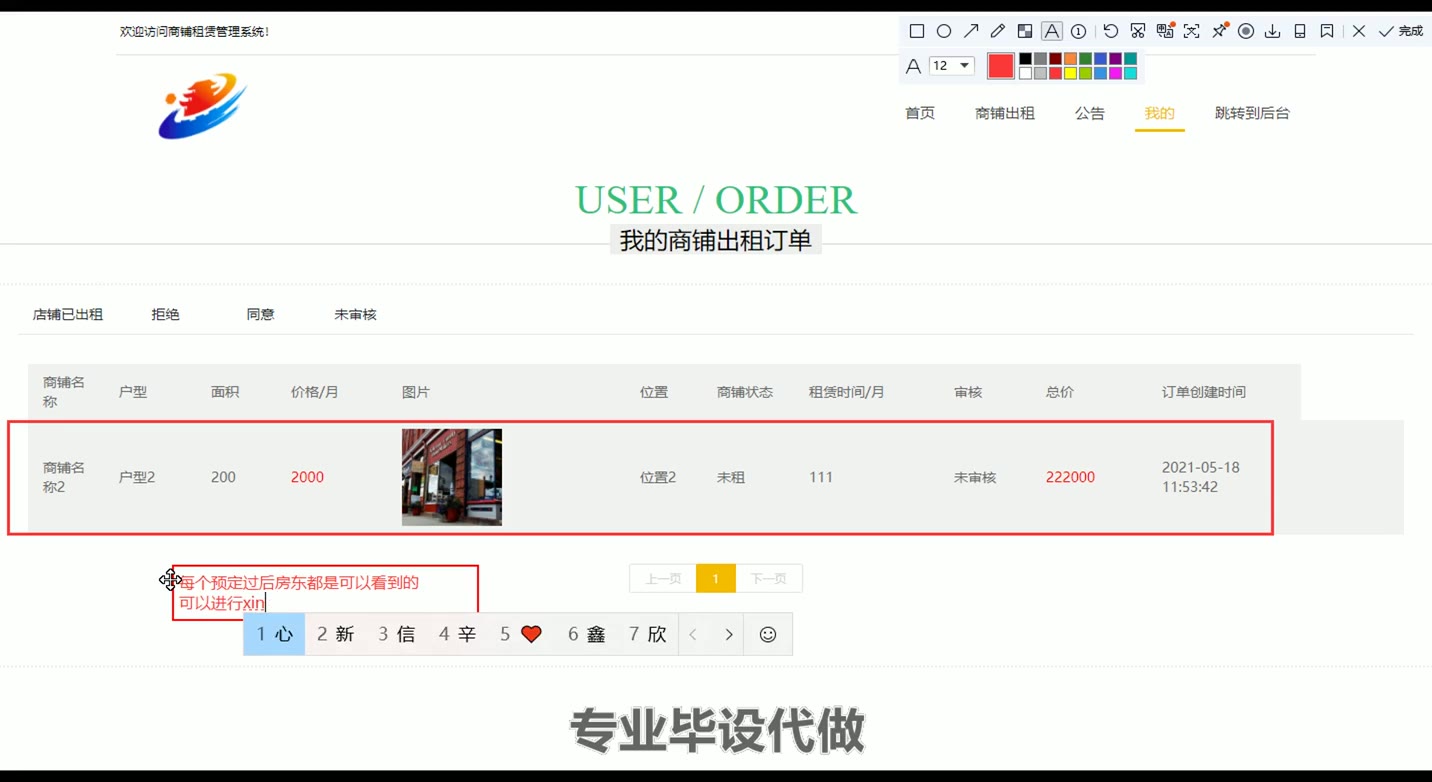Pick the purple color swatch
1432x782 pixels.
(x=1115, y=59)
